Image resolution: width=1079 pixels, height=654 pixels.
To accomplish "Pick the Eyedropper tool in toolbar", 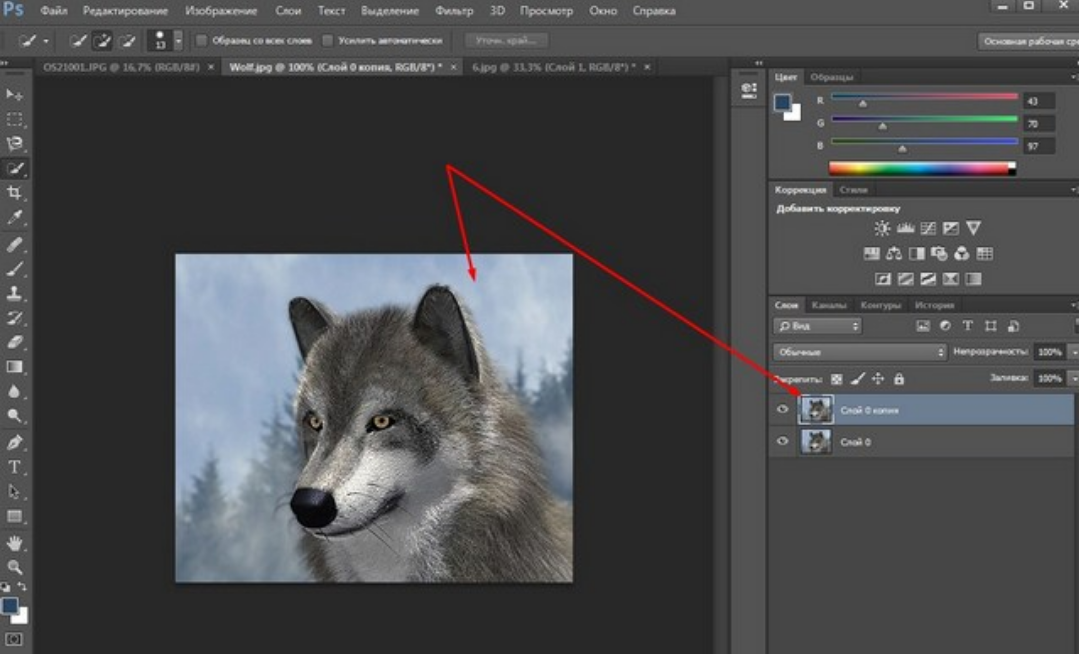I will click(15, 218).
